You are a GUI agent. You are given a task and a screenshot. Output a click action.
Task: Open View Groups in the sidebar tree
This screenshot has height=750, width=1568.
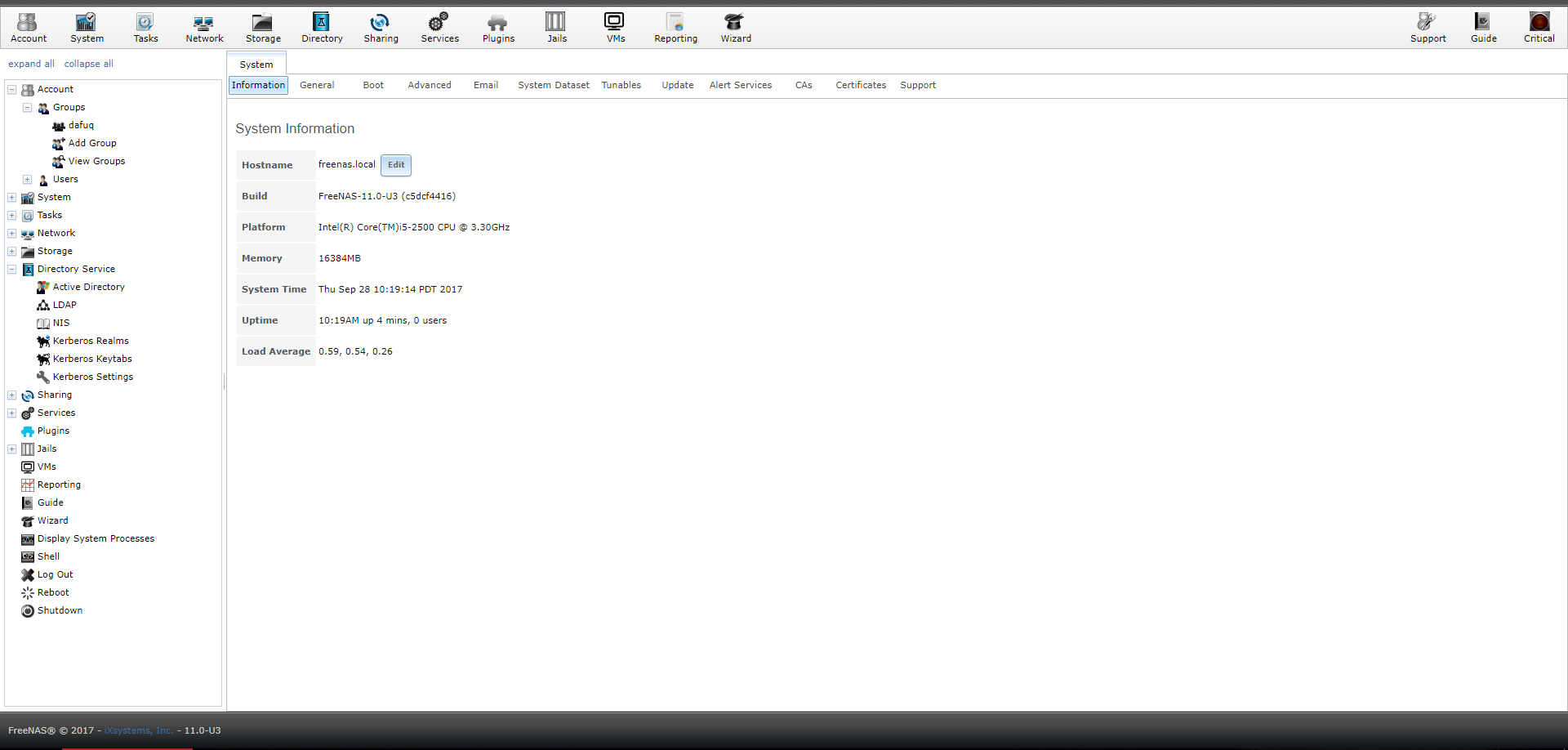tap(96, 162)
